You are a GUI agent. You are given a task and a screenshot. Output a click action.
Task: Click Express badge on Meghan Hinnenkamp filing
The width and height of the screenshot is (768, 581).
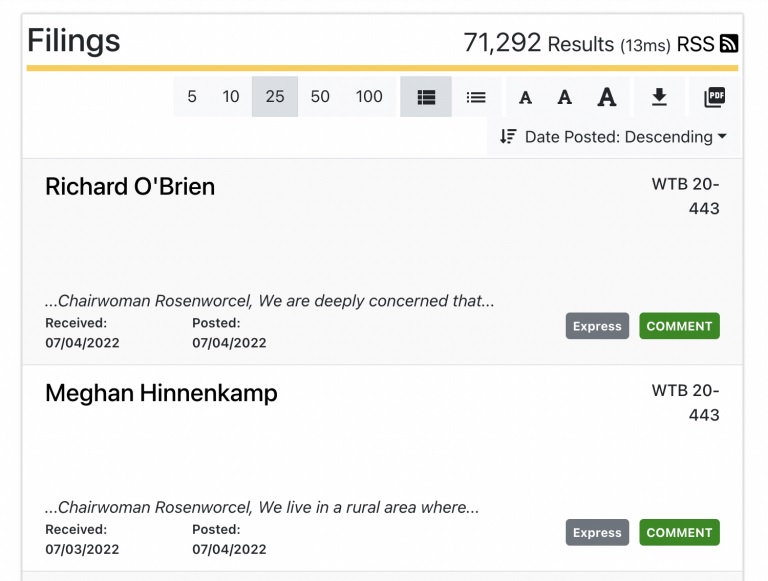coord(597,533)
